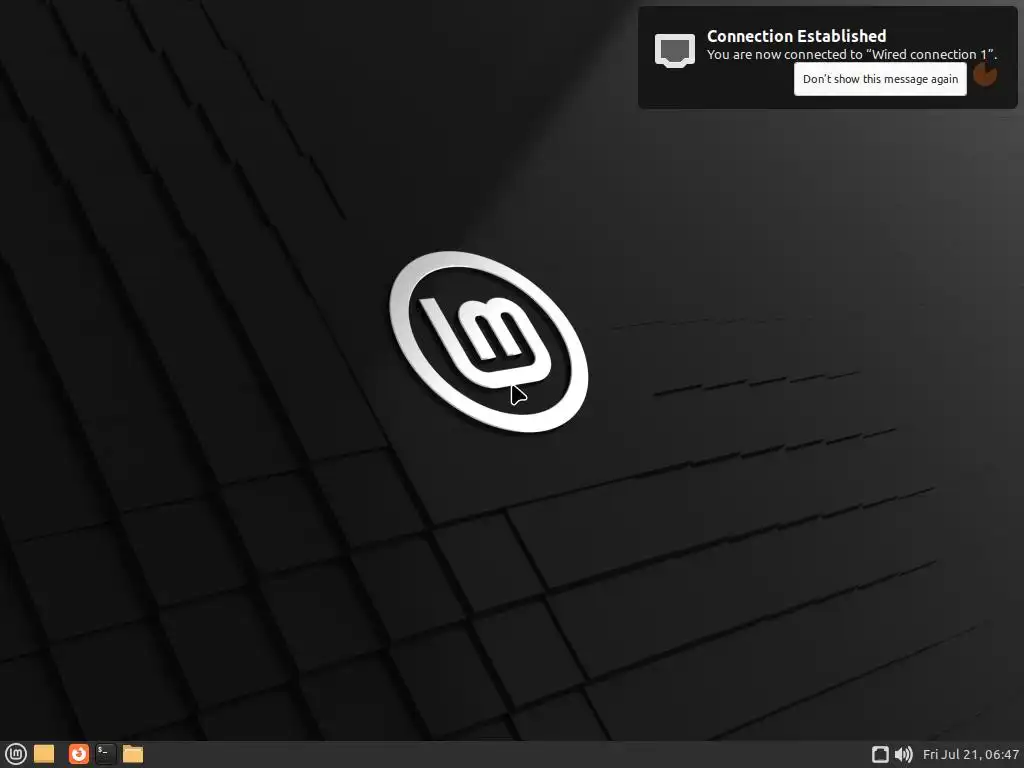
Task: Click the show desktop icon in the panel
Action: (44, 754)
